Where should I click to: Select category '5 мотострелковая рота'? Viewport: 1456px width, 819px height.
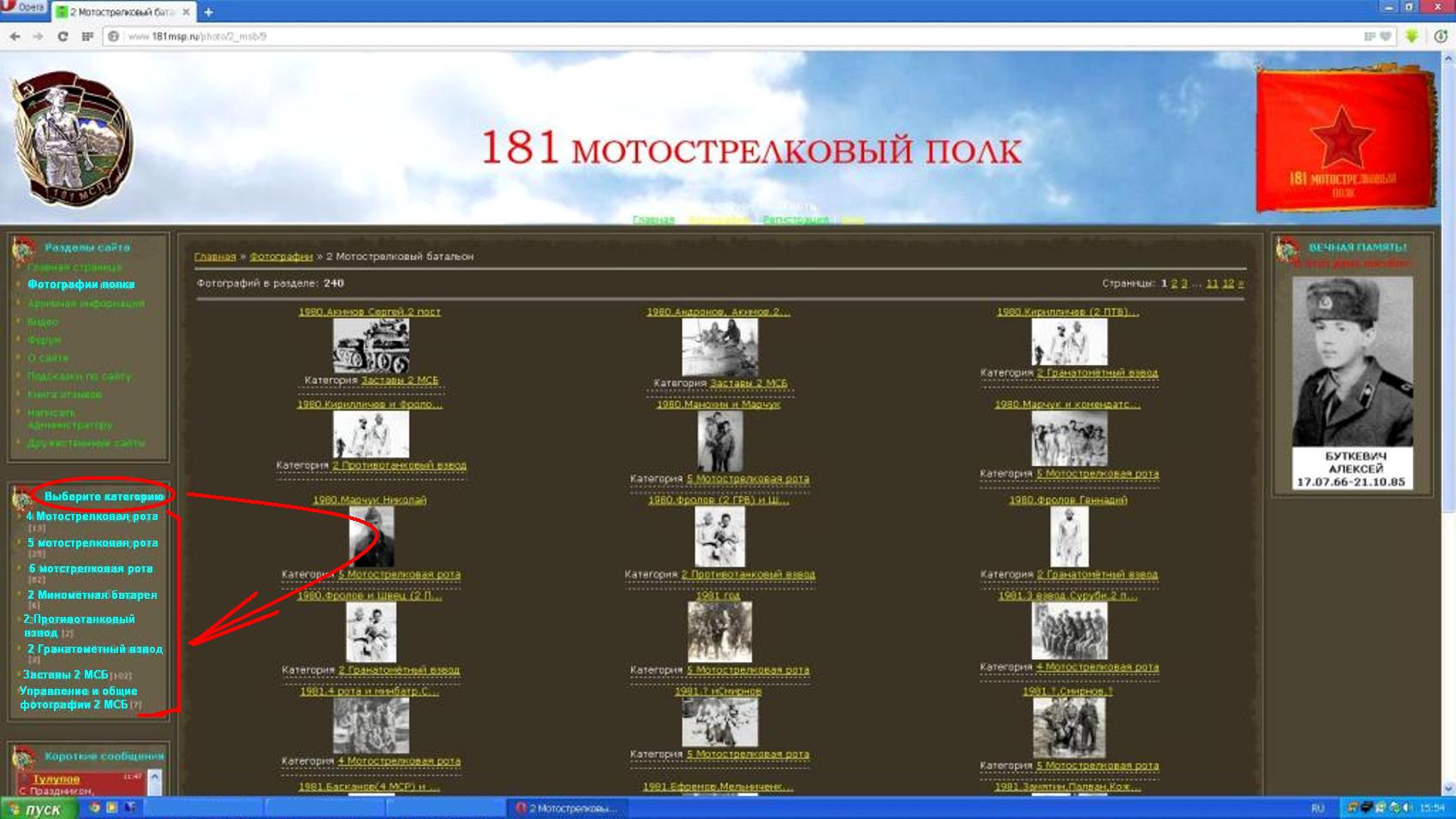[x=92, y=543]
